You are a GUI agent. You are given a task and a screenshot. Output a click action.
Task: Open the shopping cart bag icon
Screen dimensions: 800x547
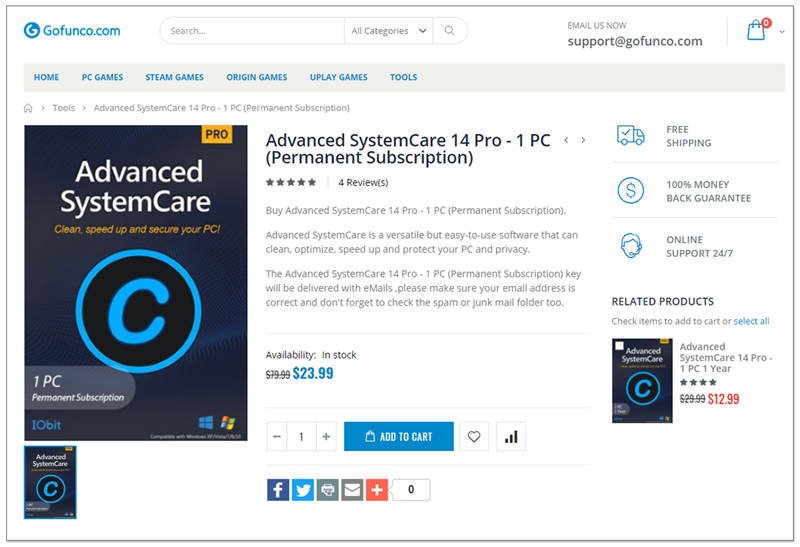point(756,31)
